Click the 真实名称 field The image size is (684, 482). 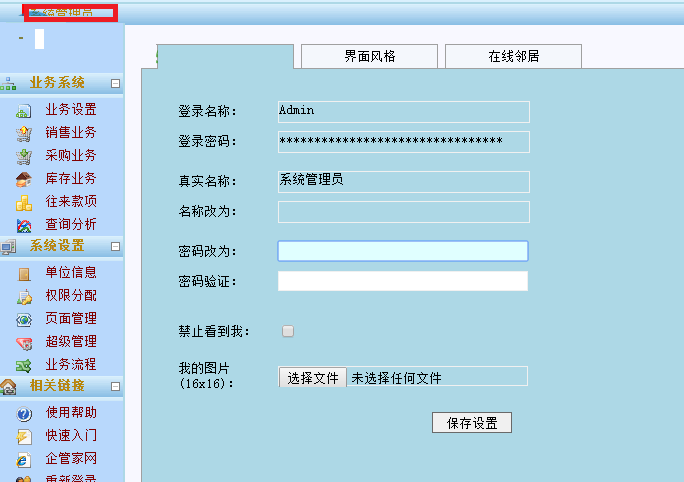[x=404, y=182]
